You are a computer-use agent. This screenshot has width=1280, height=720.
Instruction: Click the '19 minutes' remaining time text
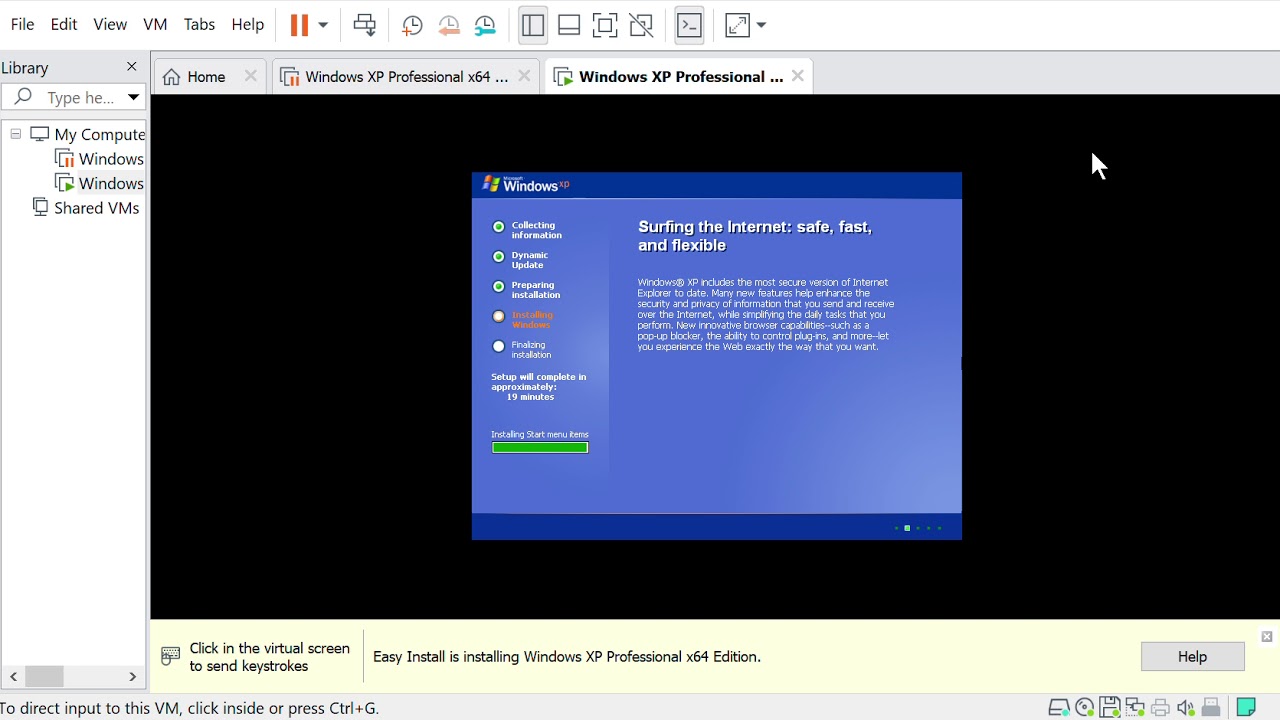coord(530,397)
